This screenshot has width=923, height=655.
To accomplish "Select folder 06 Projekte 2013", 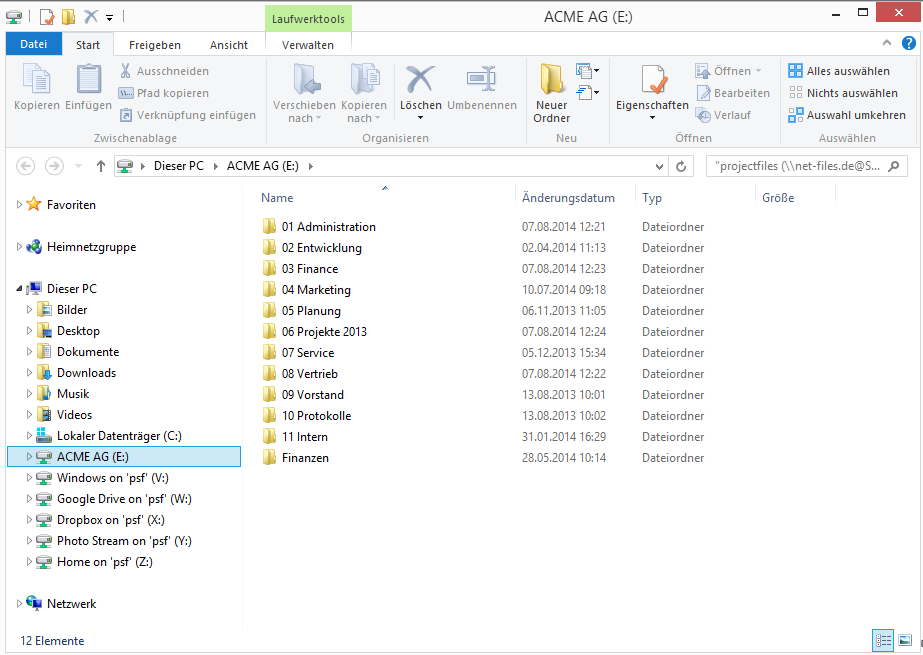I will click(324, 331).
